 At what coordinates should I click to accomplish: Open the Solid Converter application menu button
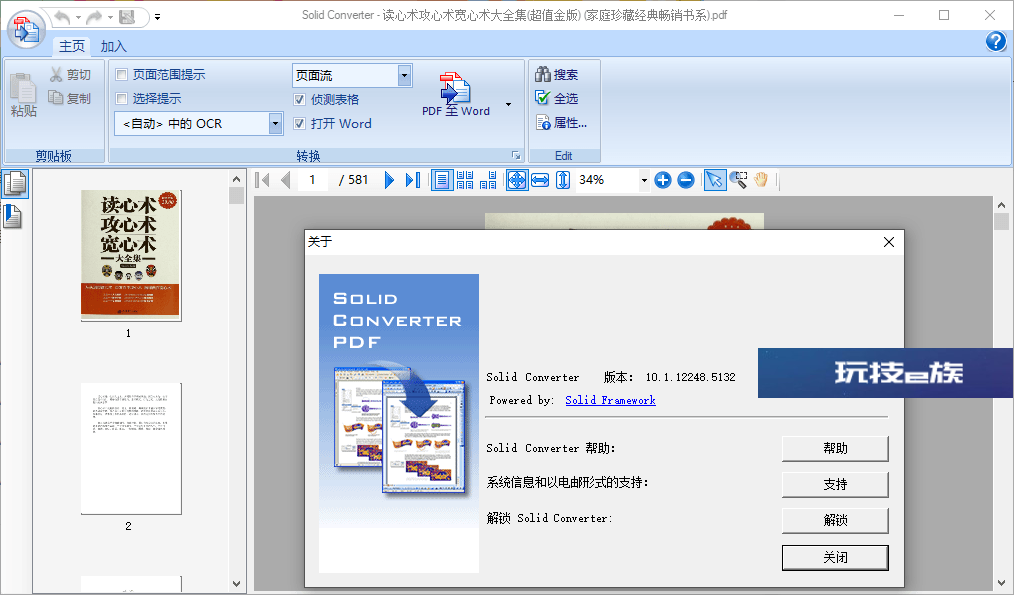pyautogui.click(x=26, y=29)
